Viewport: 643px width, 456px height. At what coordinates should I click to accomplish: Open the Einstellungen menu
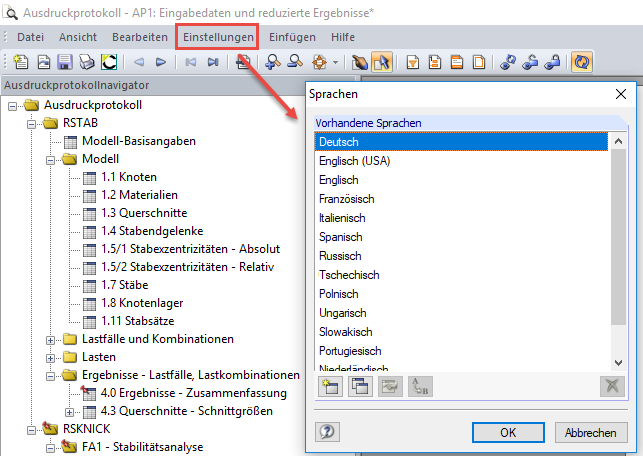click(218, 37)
